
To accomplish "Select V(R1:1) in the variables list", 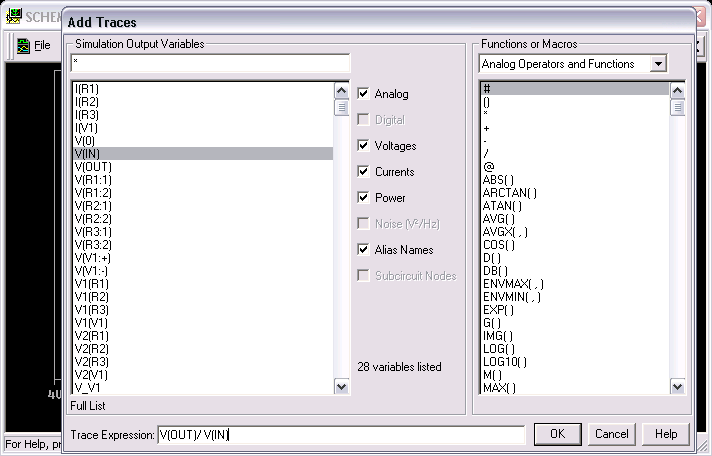I will click(x=203, y=179).
